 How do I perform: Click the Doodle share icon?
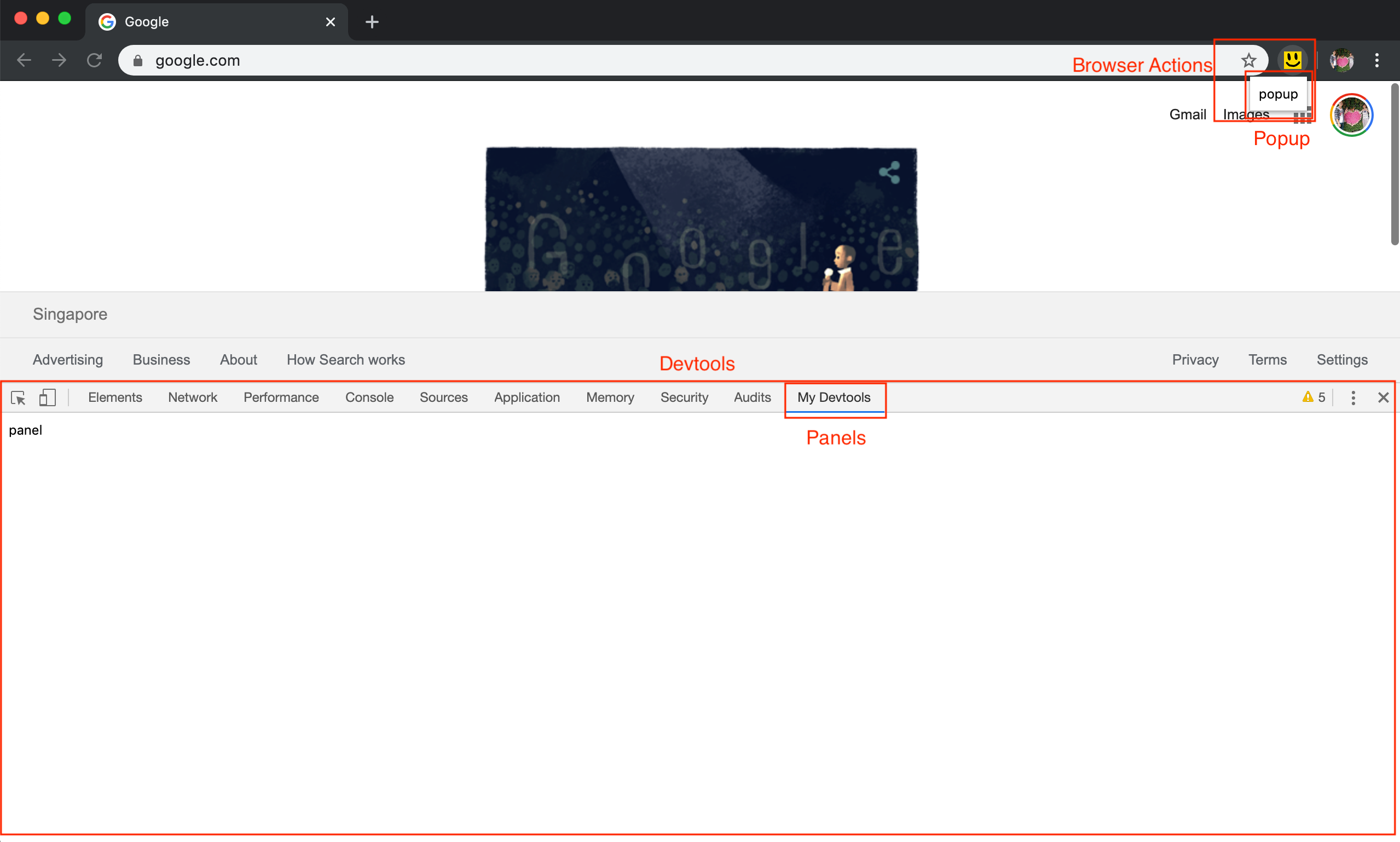[889, 172]
